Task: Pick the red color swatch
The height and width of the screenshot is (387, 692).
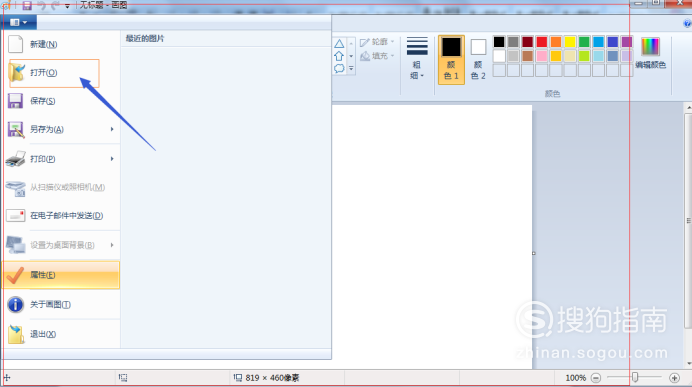Action: 542,42
